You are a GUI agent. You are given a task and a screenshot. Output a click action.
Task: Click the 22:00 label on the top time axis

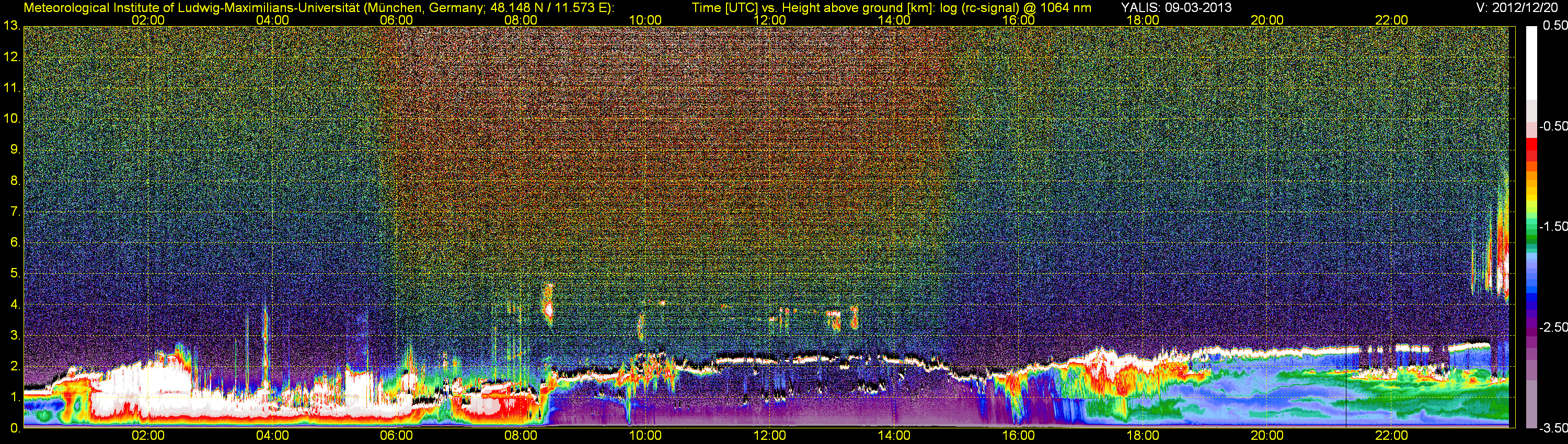tap(1391, 20)
